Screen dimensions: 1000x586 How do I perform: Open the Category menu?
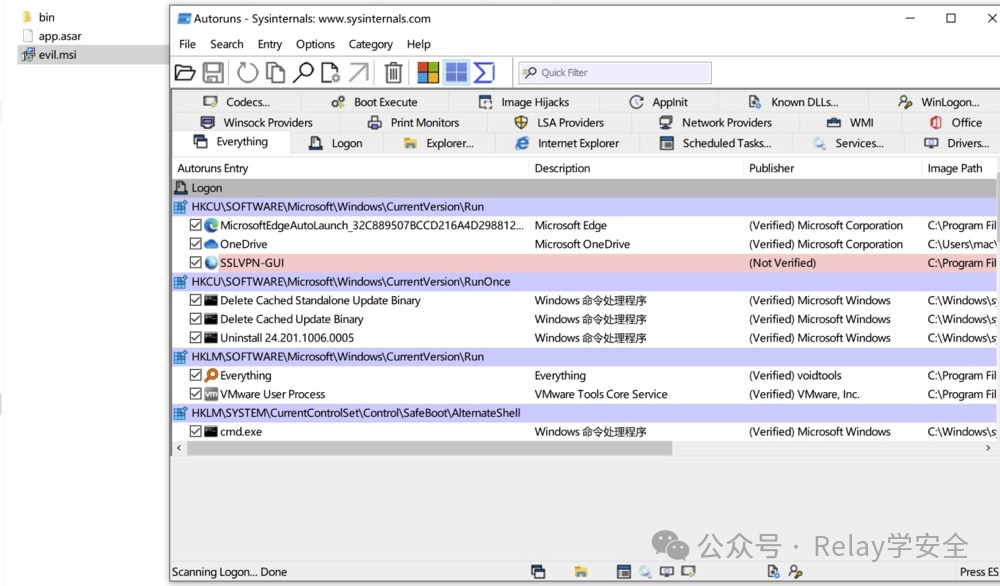[371, 44]
